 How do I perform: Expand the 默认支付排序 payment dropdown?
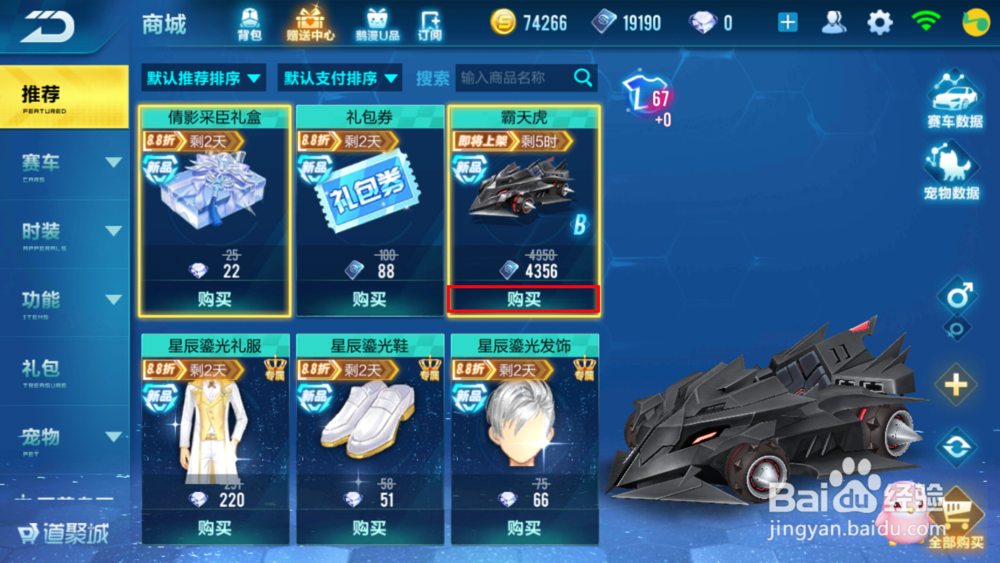340,78
